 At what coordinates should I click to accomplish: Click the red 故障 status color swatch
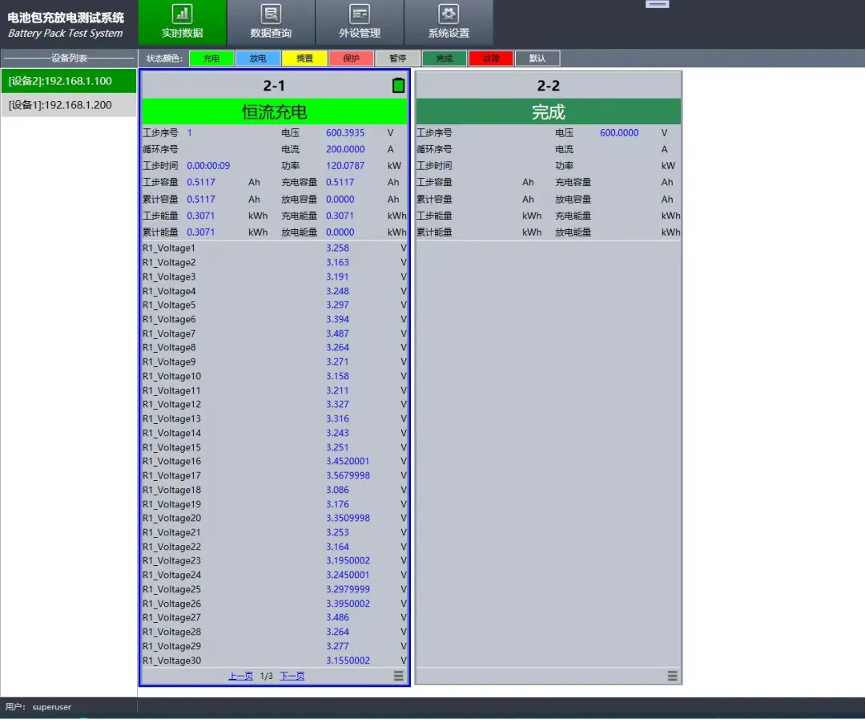click(490, 59)
